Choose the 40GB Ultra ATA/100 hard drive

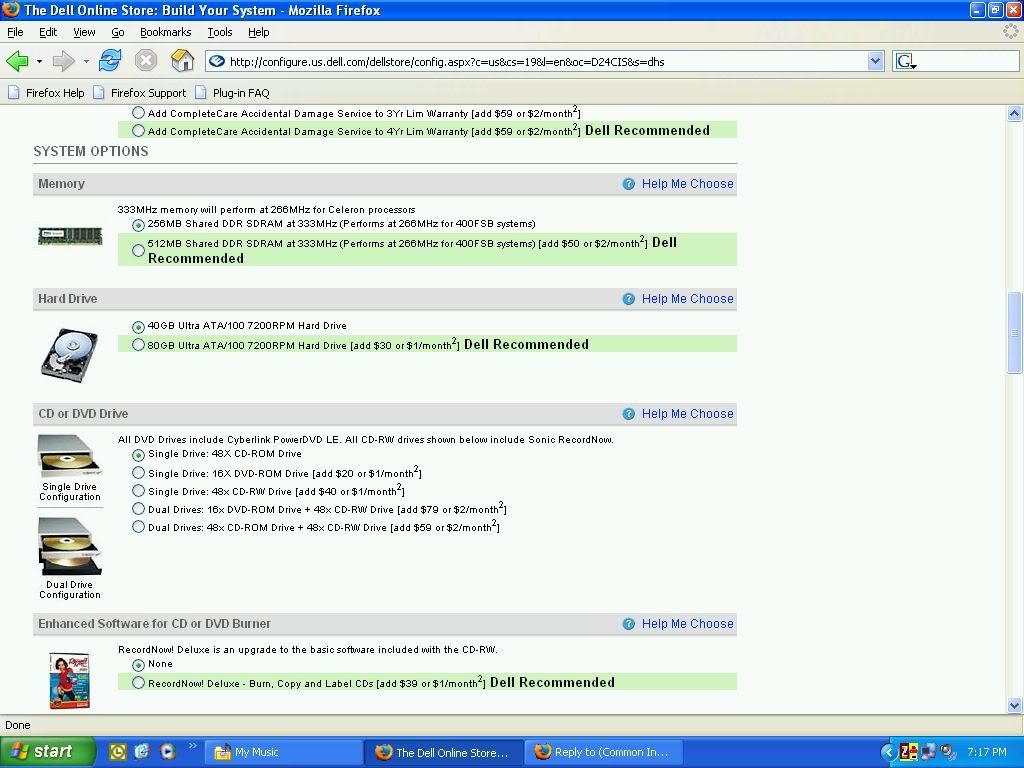coord(138,327)
